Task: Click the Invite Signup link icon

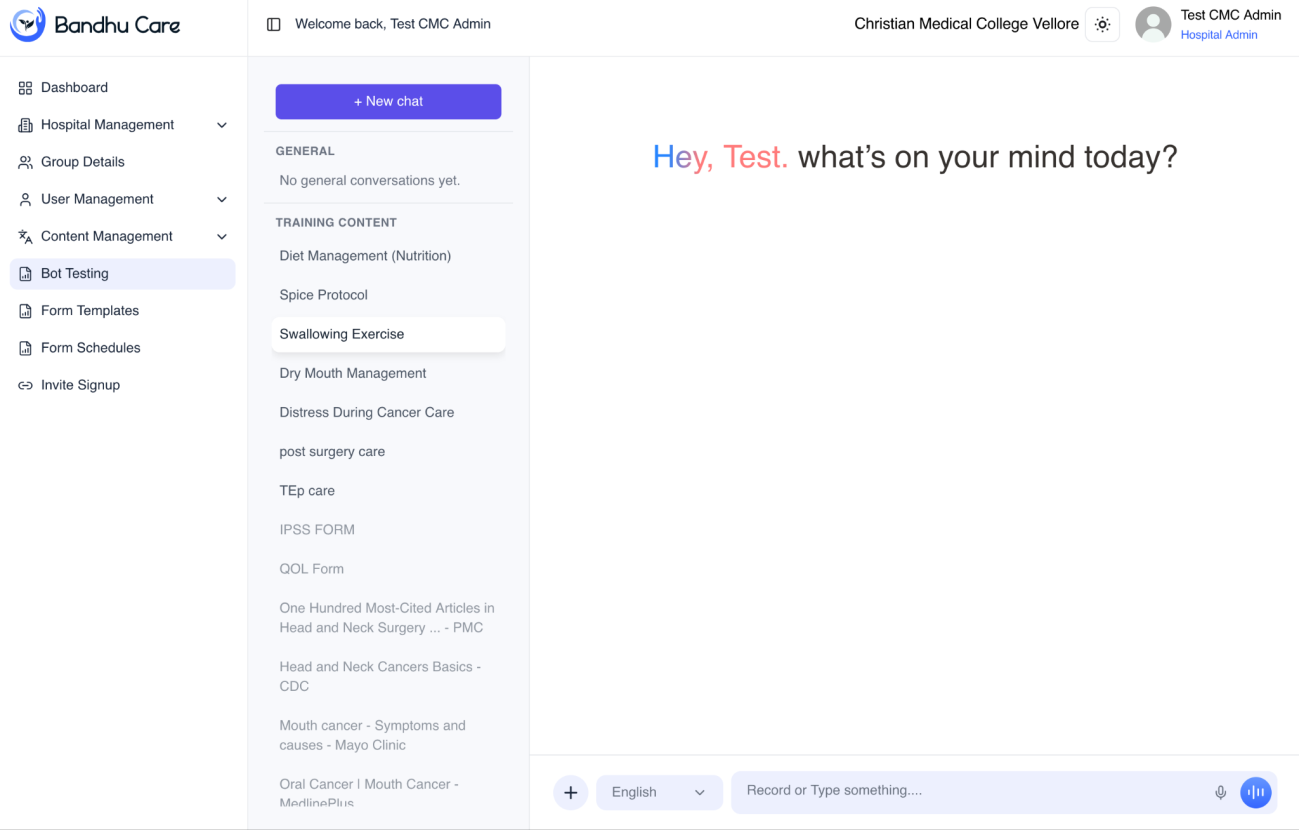Action: click(26, 385)
